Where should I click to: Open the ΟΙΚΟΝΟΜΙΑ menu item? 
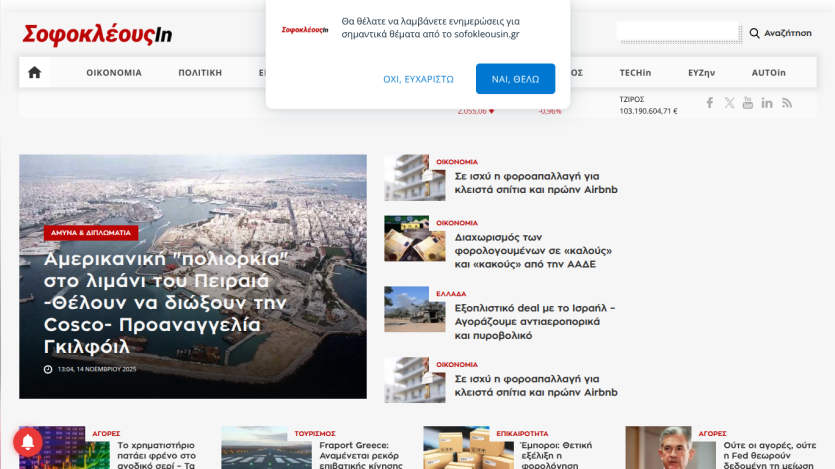[114, 73]
